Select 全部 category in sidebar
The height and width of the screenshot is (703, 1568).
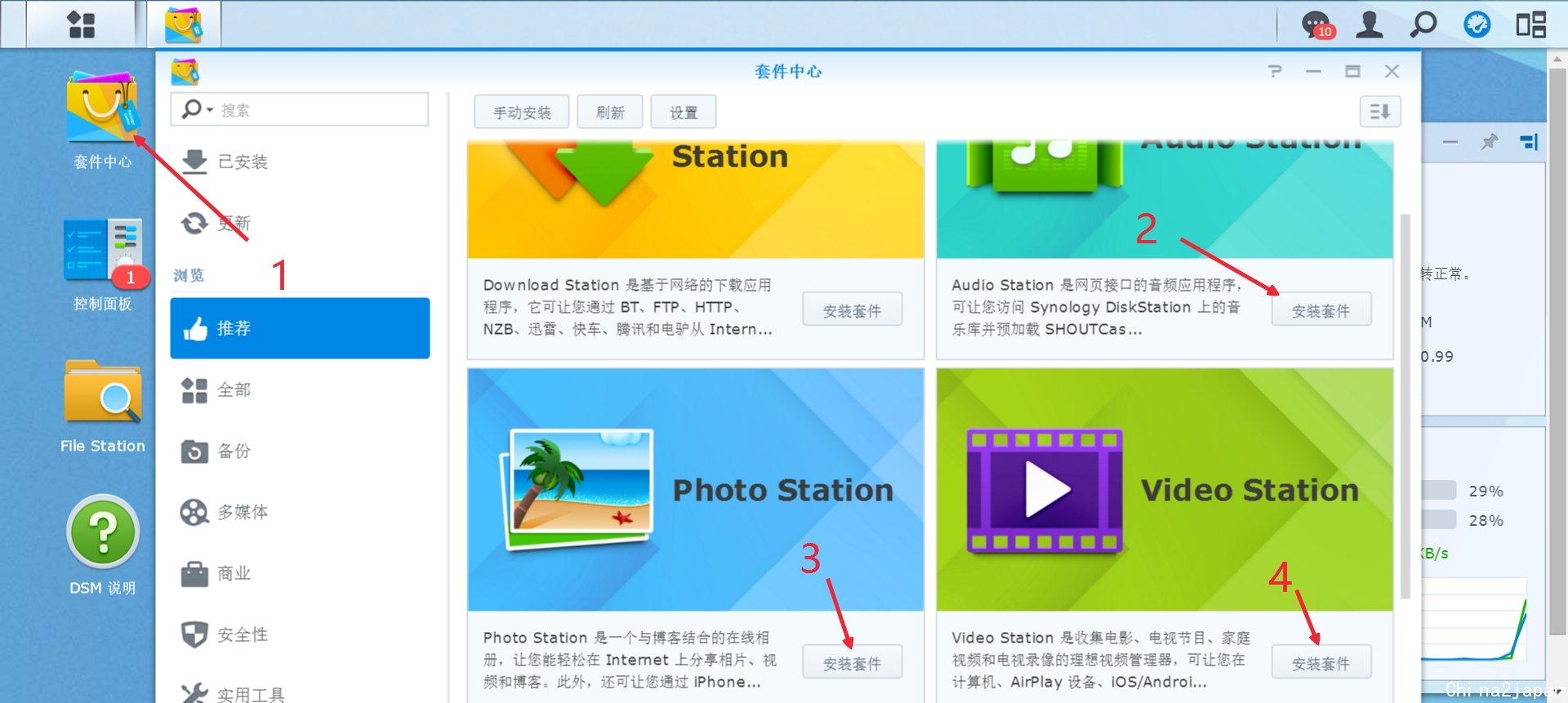(300, 389)
